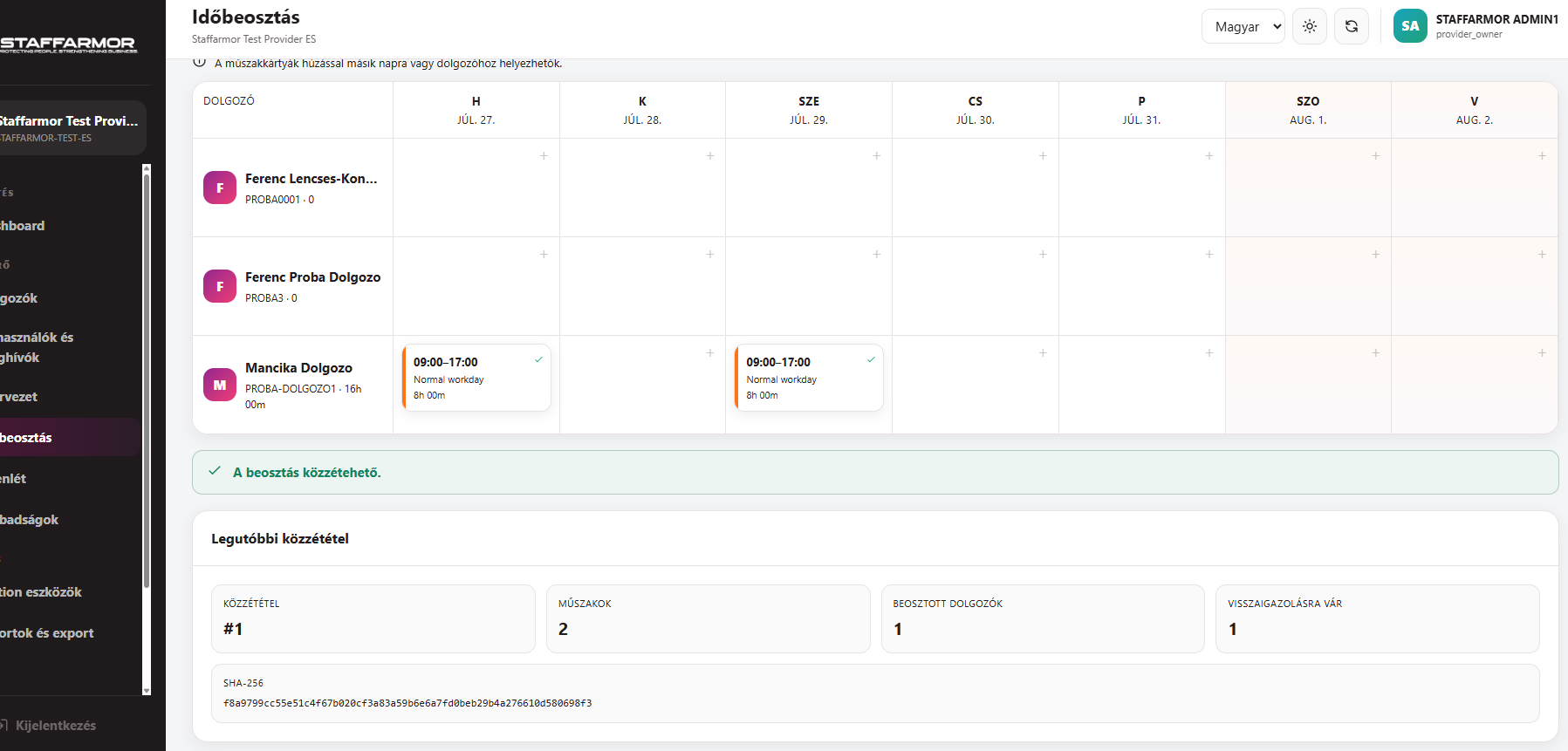Open STAFFARMOR ADMIN1 account menu
This screenshot has height=751, width=1568.
click(1496, 26)
